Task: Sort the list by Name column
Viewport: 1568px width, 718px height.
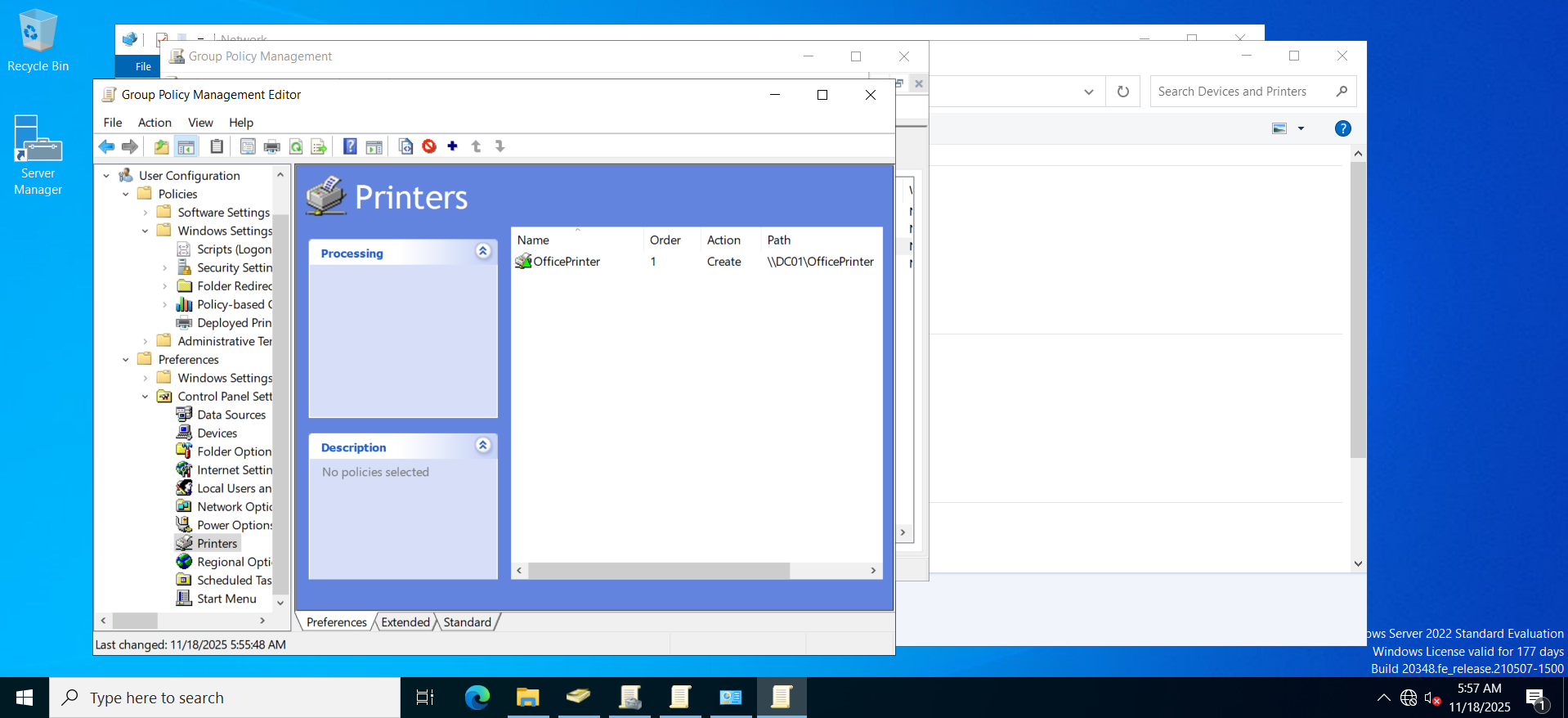Action: (x=577, y=240)
